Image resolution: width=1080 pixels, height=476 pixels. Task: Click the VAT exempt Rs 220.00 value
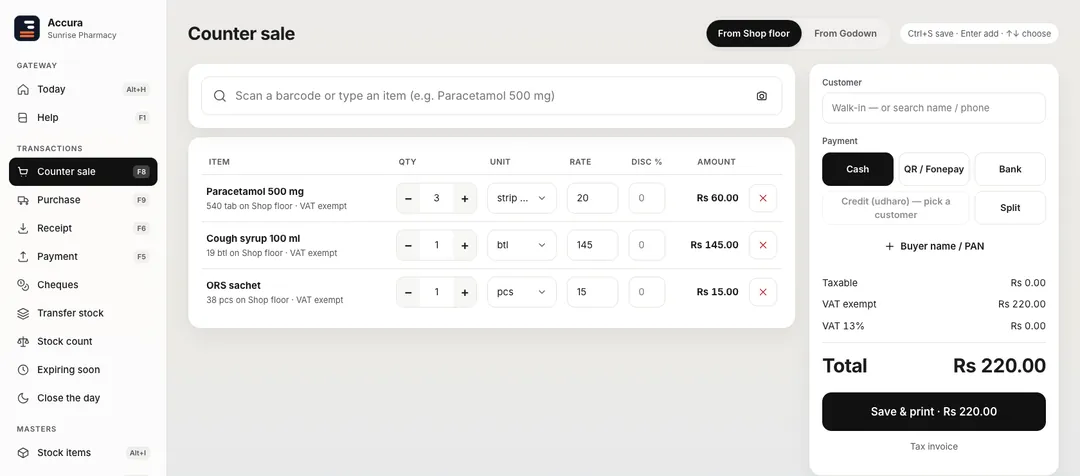[1021, 304]
